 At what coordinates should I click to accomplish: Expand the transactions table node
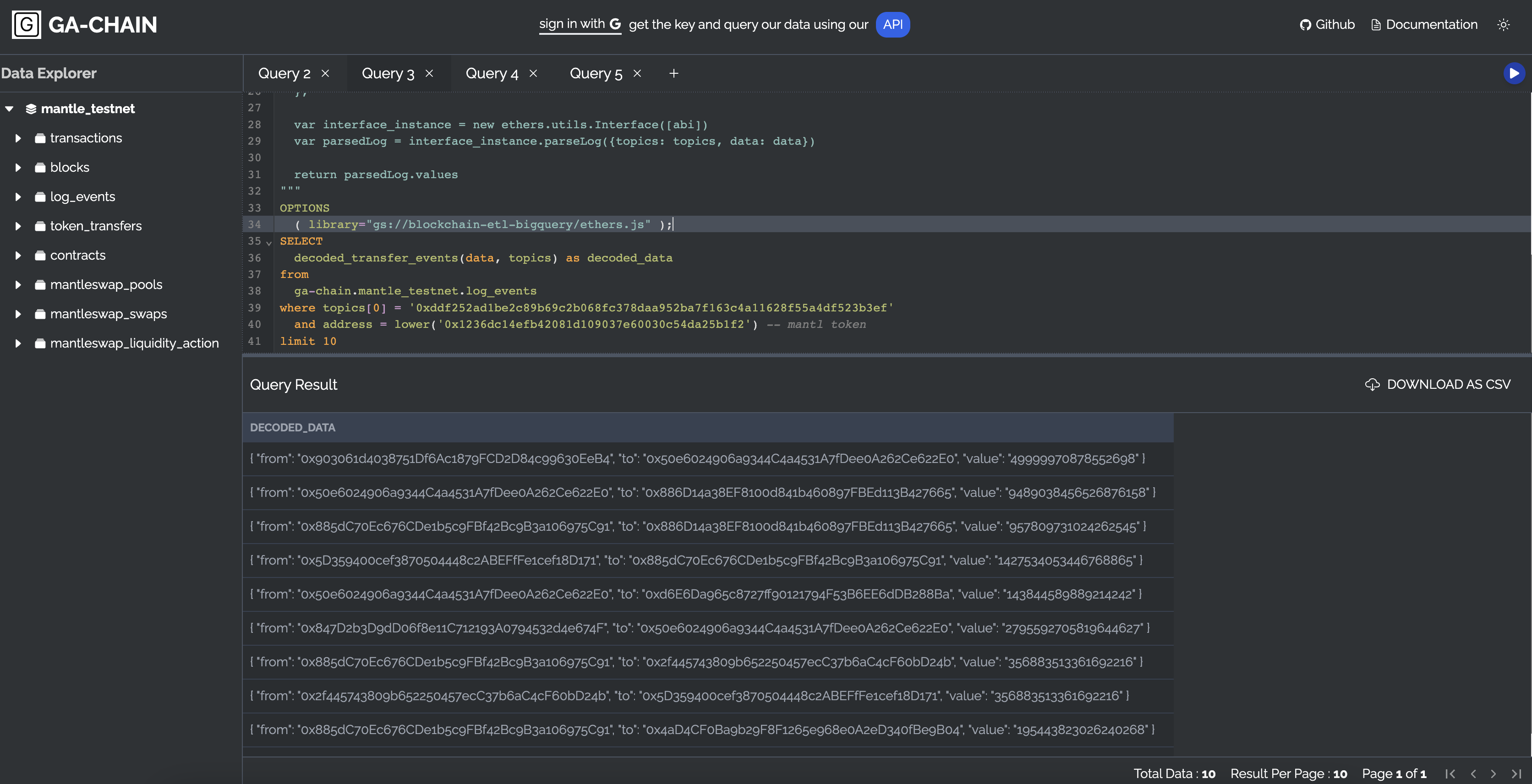[17, 137]
